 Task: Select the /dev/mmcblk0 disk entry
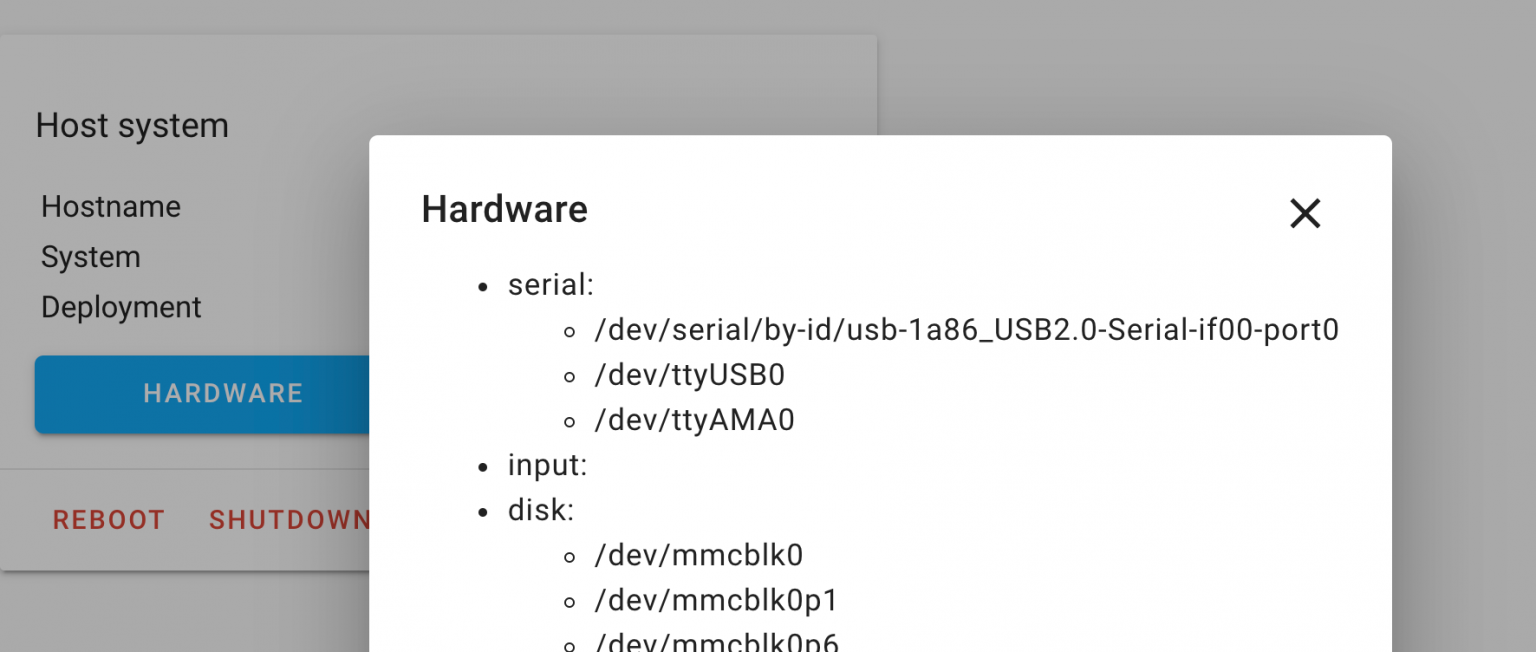click(x=700, y=555)
